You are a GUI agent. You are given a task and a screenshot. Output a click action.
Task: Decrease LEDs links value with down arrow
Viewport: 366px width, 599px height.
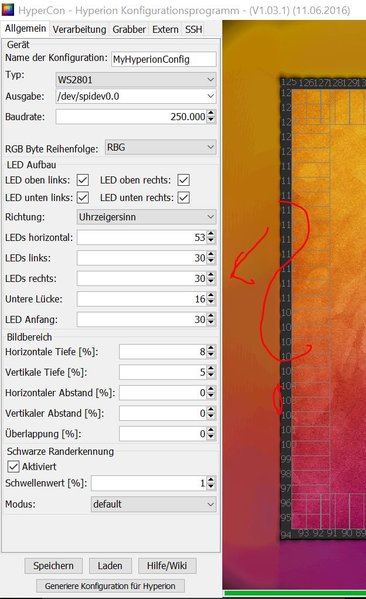pos(211,262)
